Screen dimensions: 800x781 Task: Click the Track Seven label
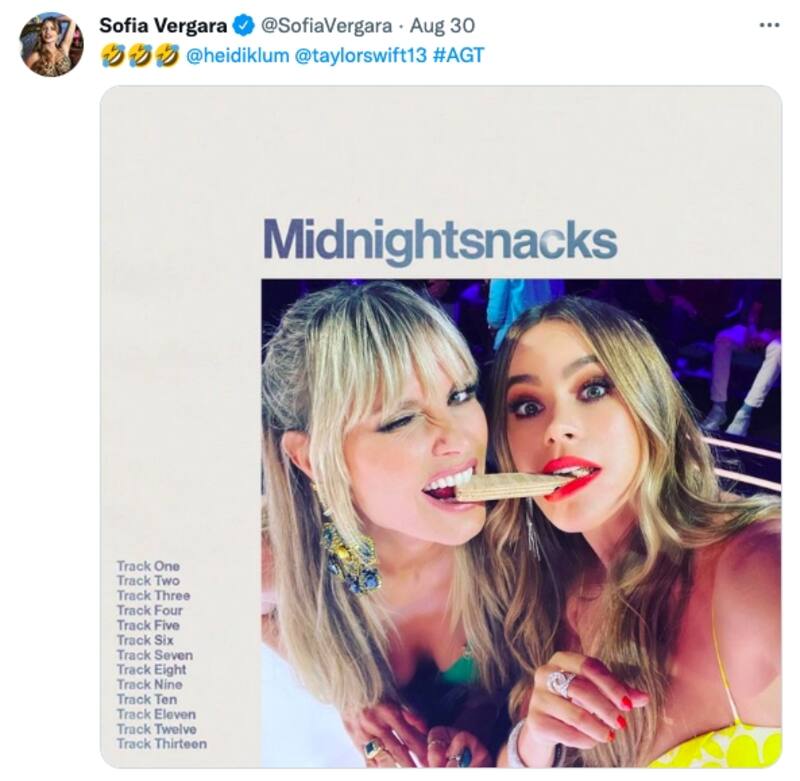(x=154, y=655)
